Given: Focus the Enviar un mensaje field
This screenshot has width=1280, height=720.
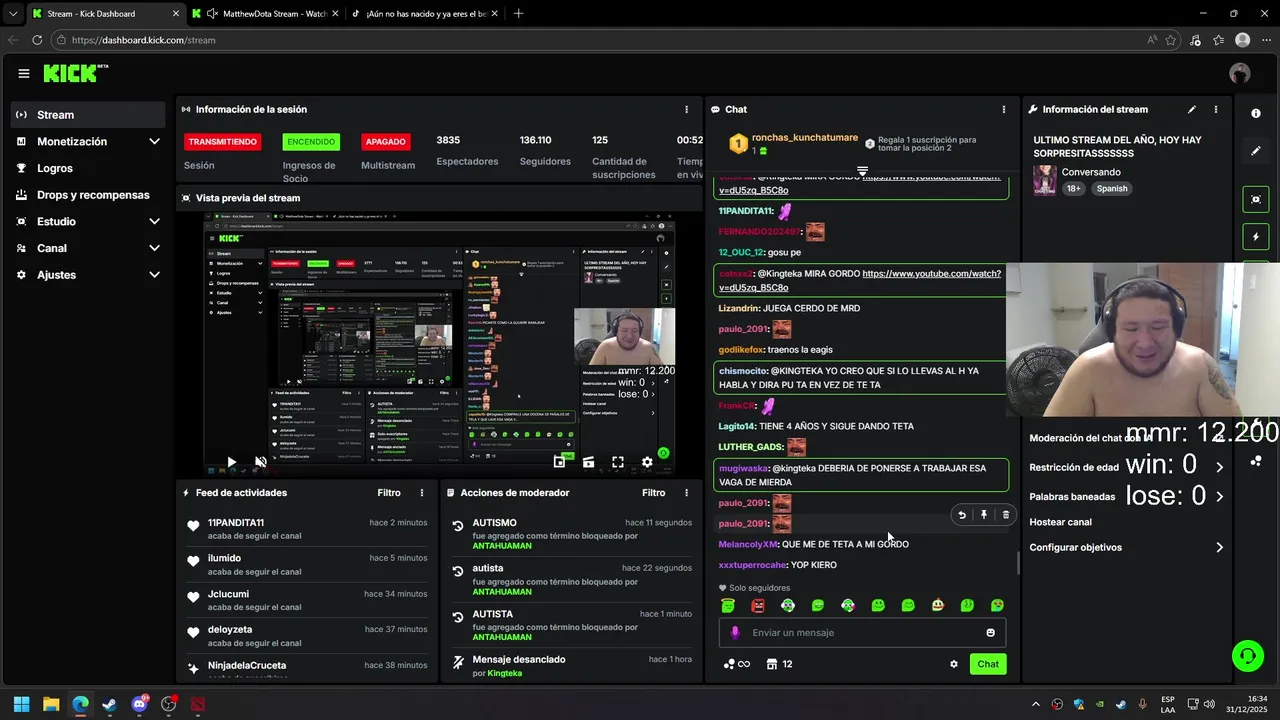Looking at the screenshot, I should pyautogui.click(x=862, y=632).
